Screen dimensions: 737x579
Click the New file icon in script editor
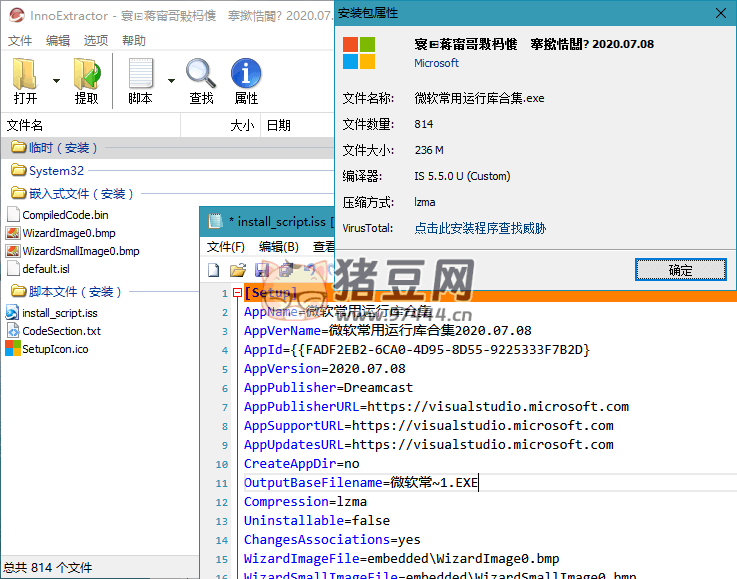point(213,270)
